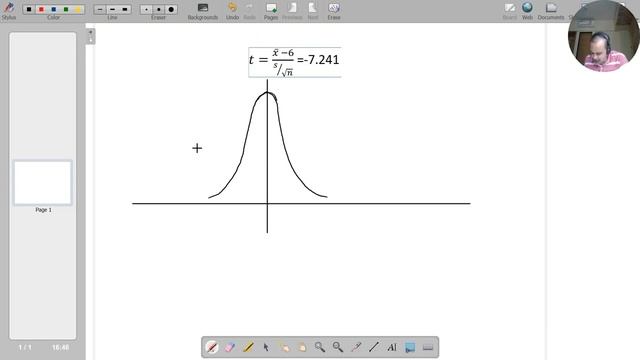This screenshot has width=640, height=360.
Task: Select the Page 1 thumbnail
Action: click(x=43, y=182)
